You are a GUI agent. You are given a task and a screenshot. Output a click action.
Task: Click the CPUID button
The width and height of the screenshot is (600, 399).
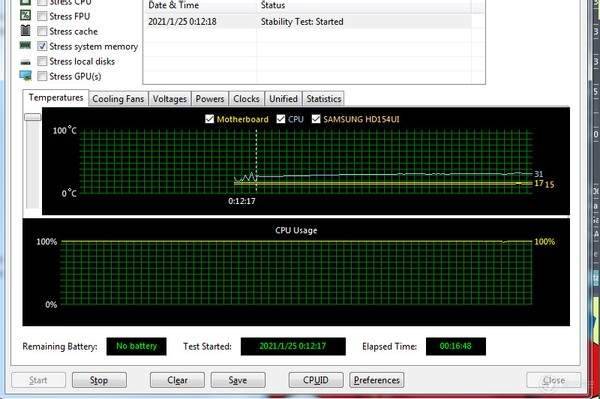click(316, 380)
